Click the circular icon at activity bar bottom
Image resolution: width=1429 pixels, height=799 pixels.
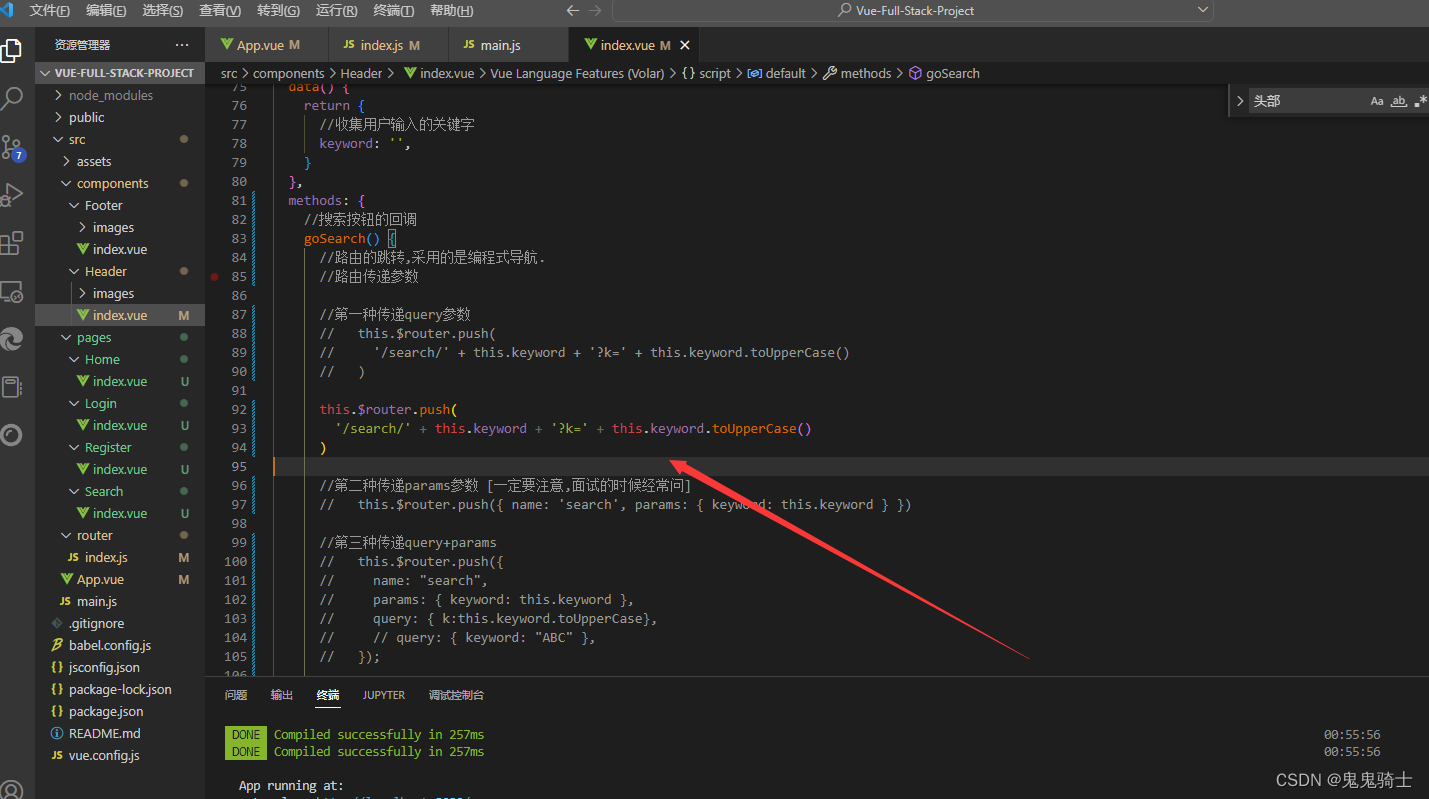11,435
